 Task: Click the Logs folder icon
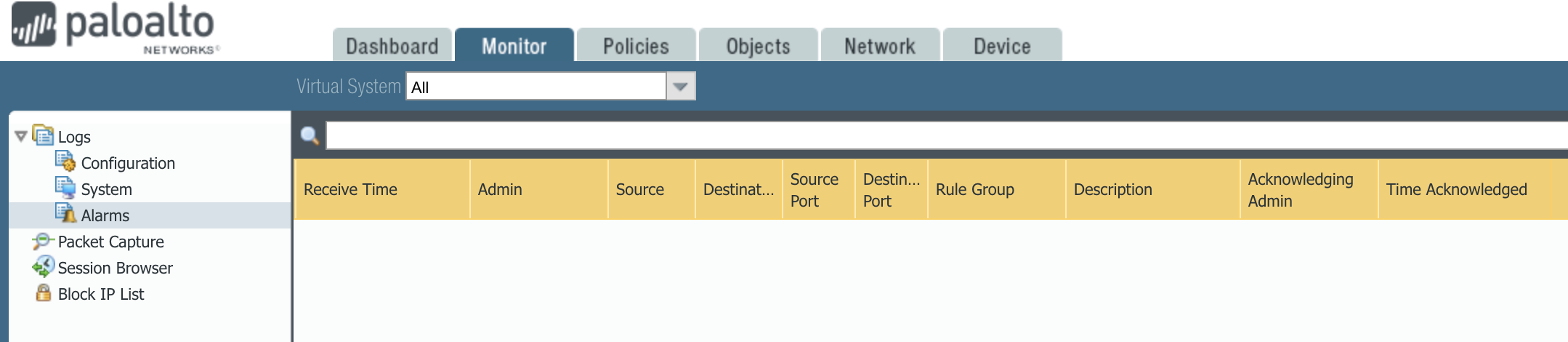pyautogui.click(x=44, y=135)
